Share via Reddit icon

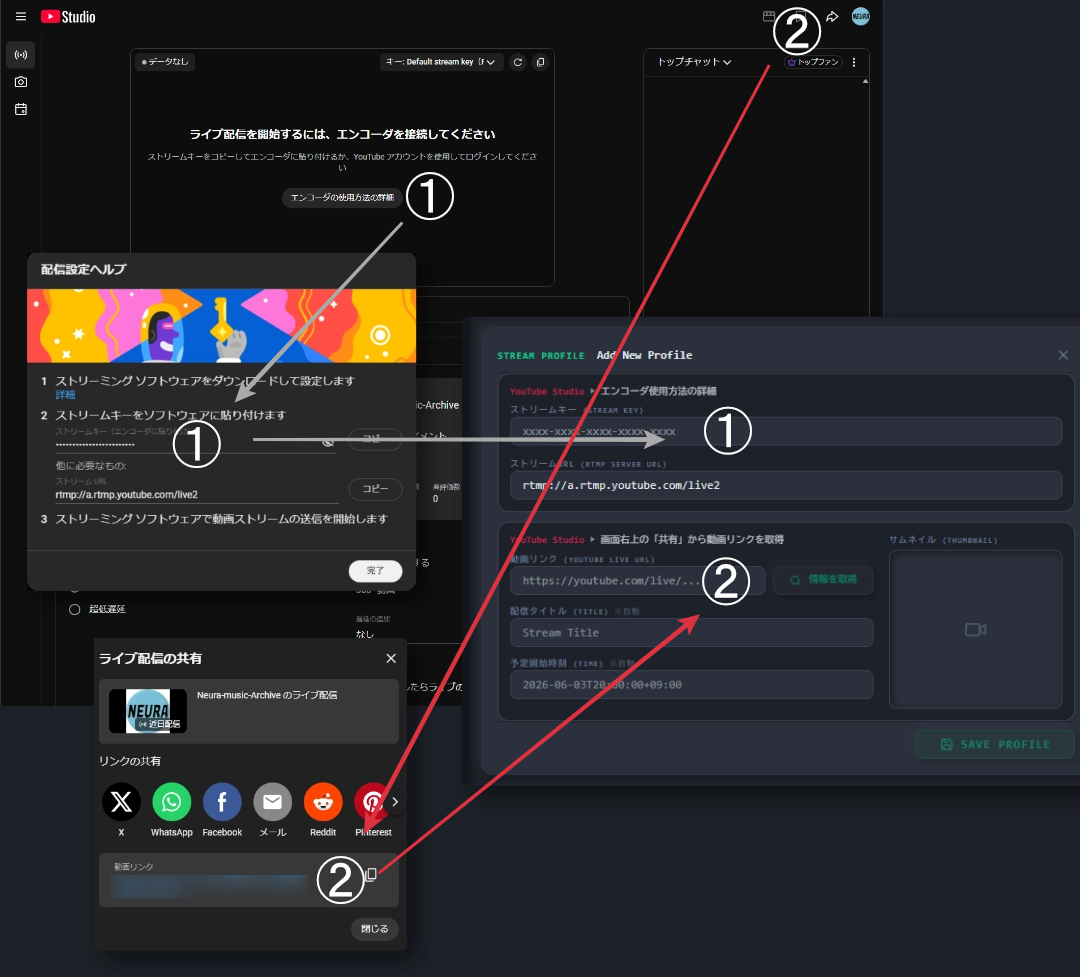323,802
